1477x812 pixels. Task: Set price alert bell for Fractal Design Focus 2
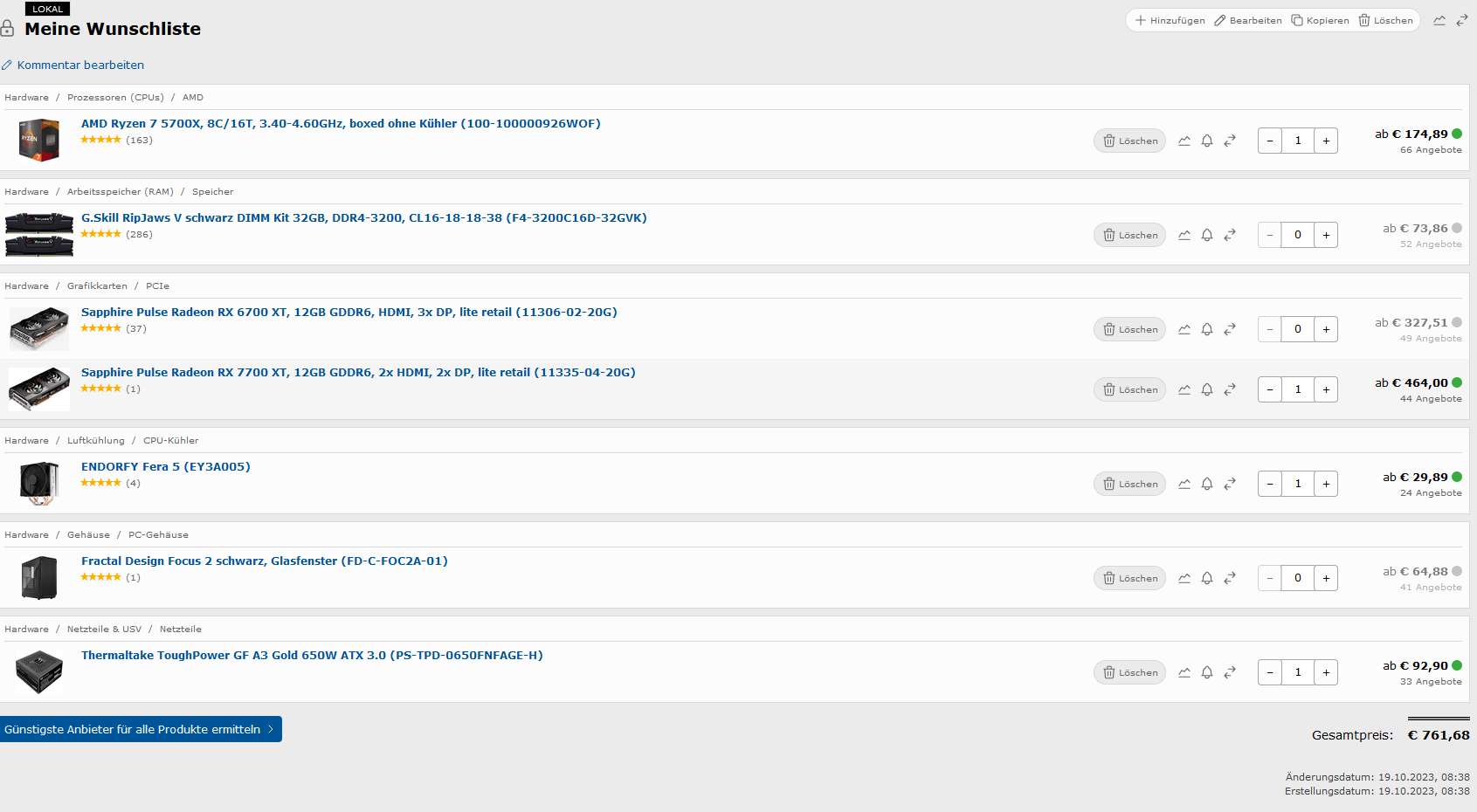tap(1207, 578)
